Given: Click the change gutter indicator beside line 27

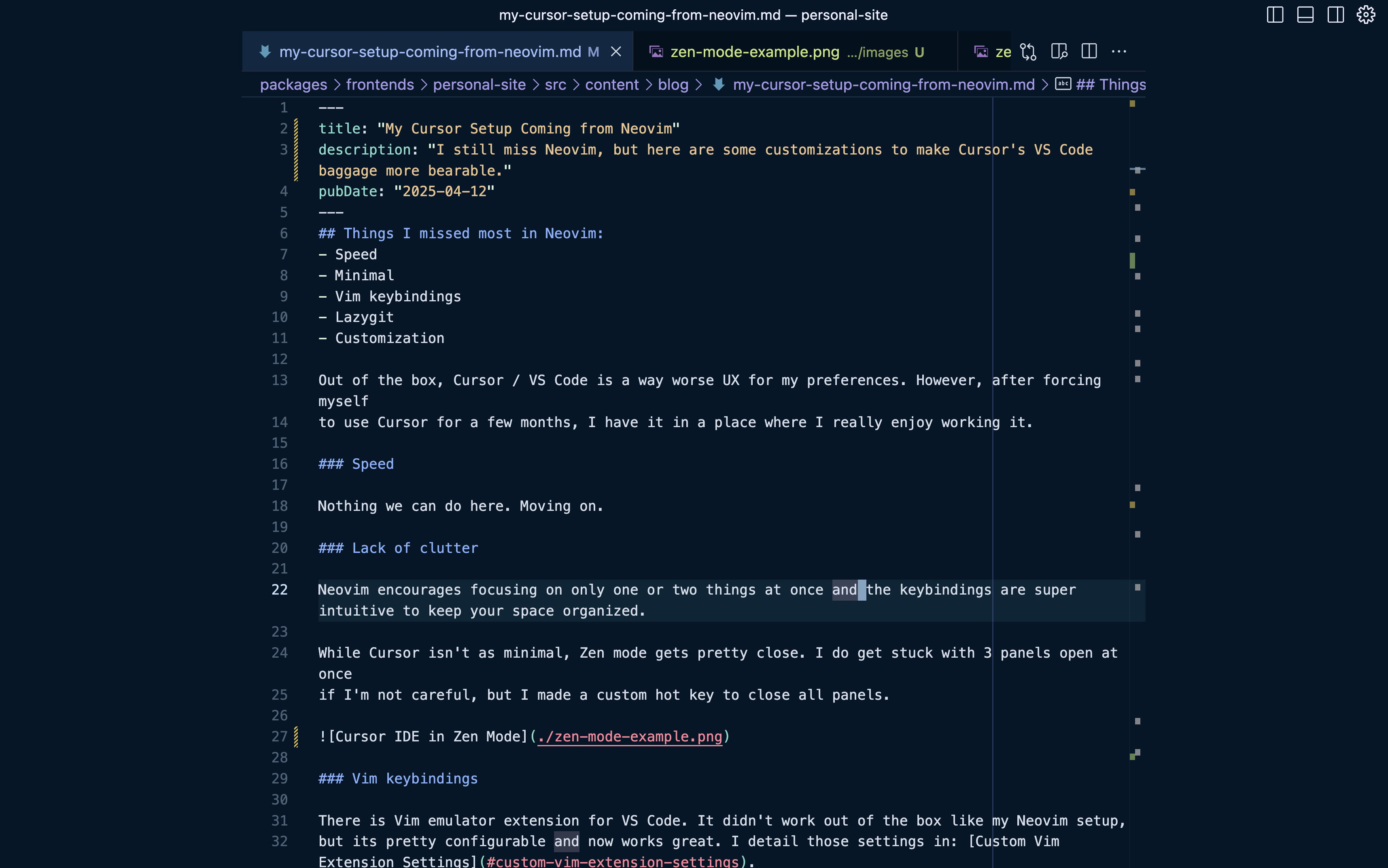Looking at the screenshot, I should [296, 737].
